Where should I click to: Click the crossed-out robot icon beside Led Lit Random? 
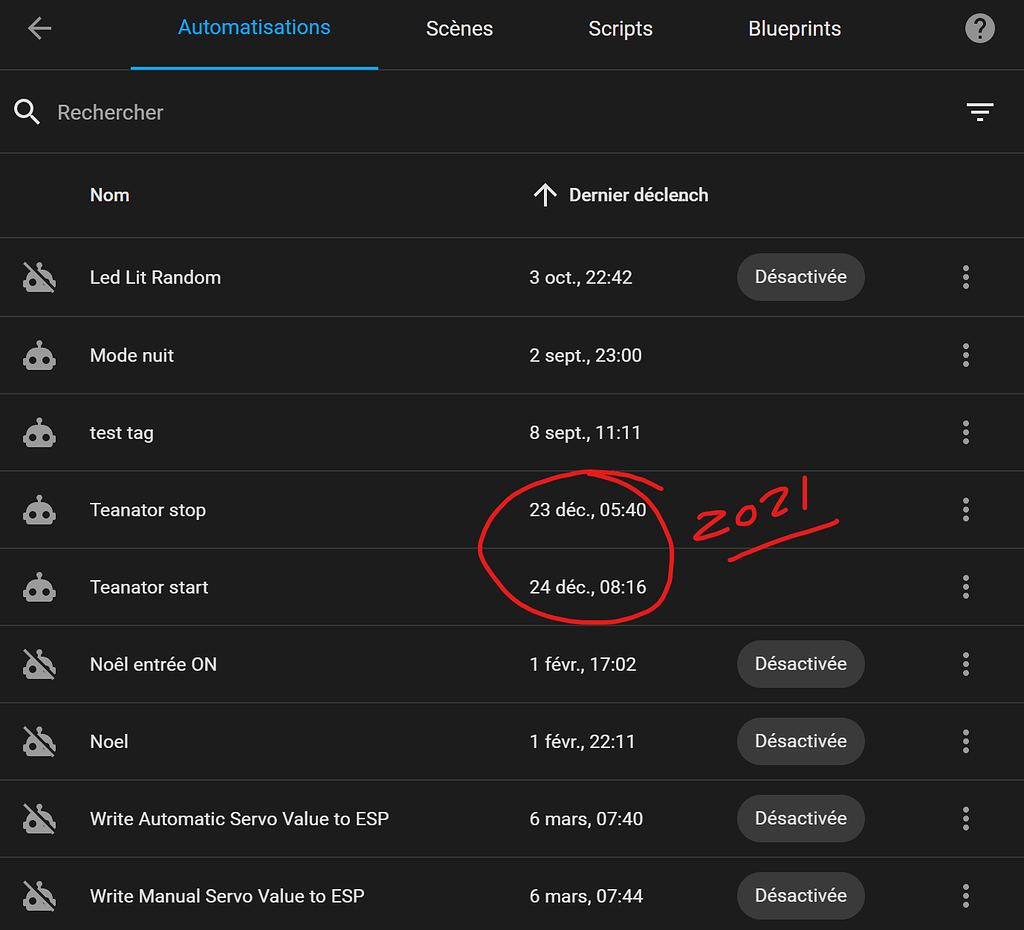tap(39, 277)
